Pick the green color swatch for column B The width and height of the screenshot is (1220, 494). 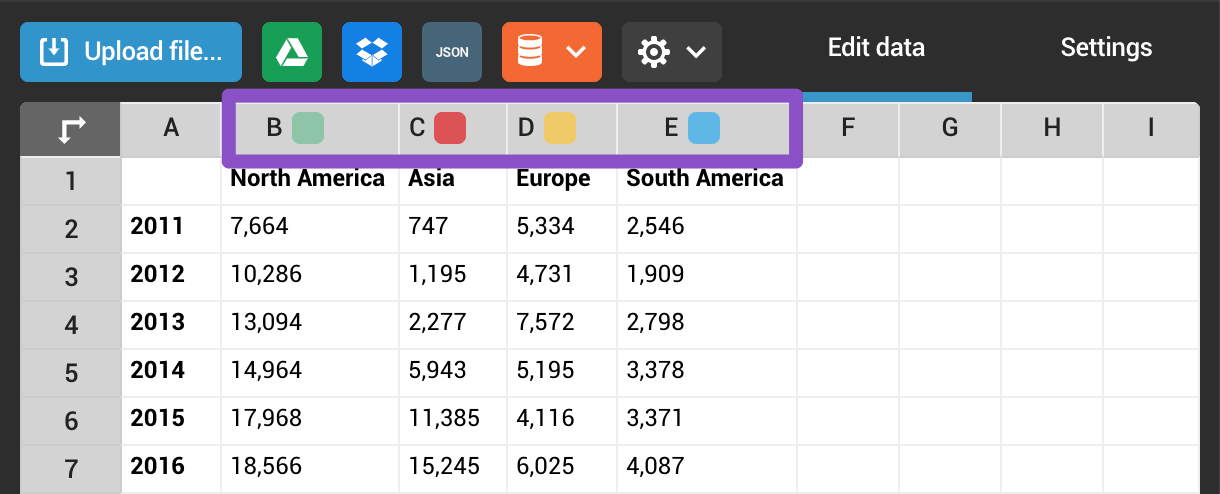pyautogui.click(x=308, y=128)
